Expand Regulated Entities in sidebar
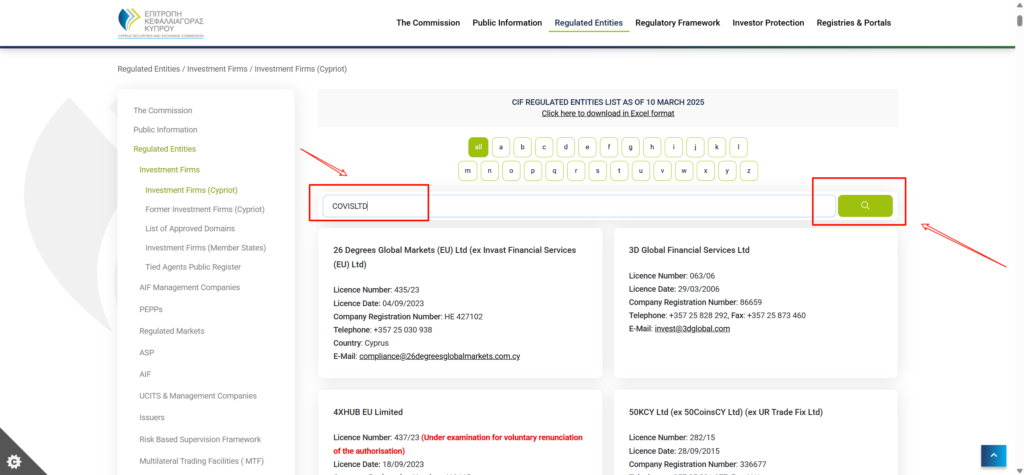Screen dimensions: 1024x475 (x=164, y=149)
